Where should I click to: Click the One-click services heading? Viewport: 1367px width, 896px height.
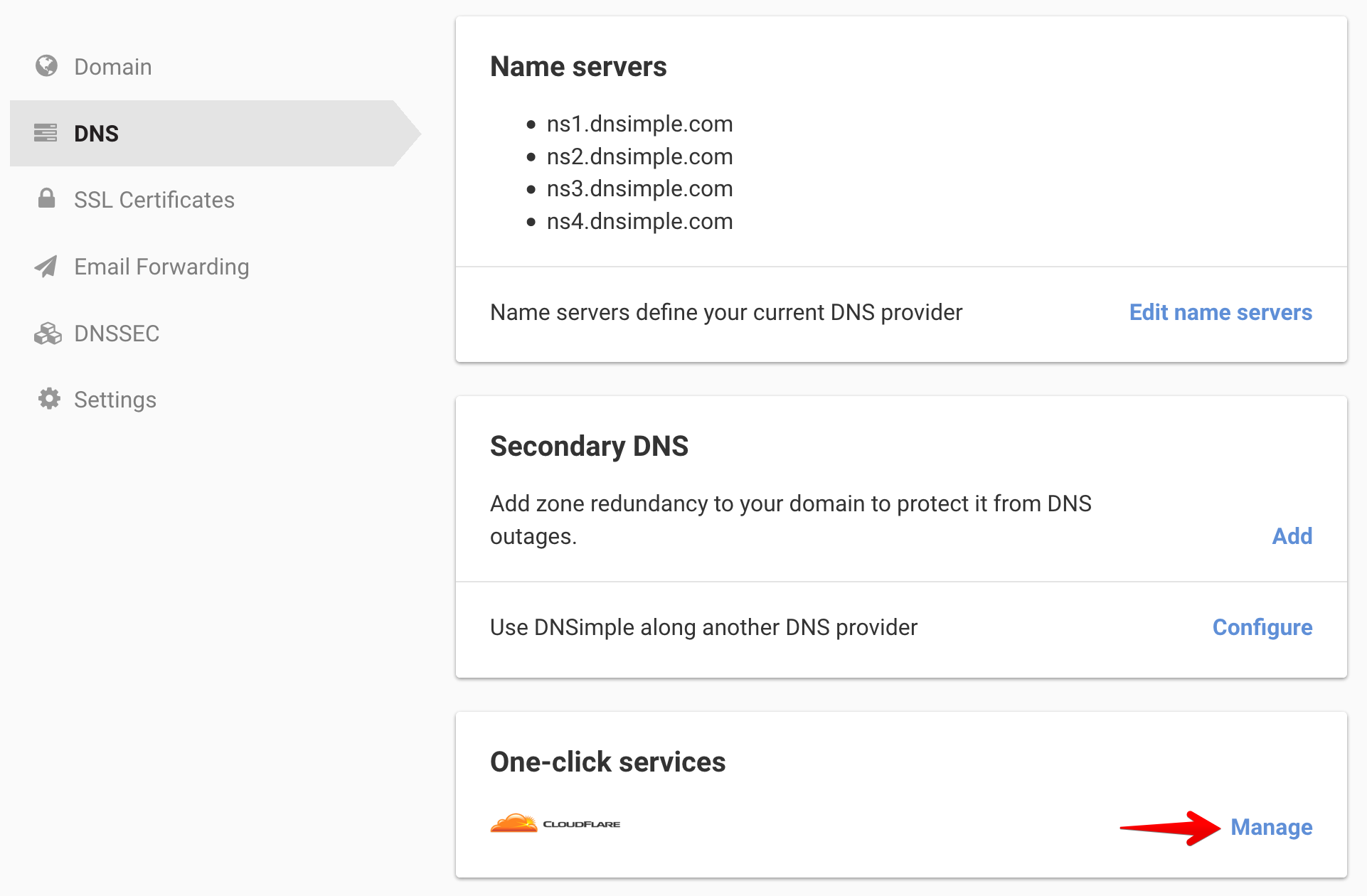point(607,762)
